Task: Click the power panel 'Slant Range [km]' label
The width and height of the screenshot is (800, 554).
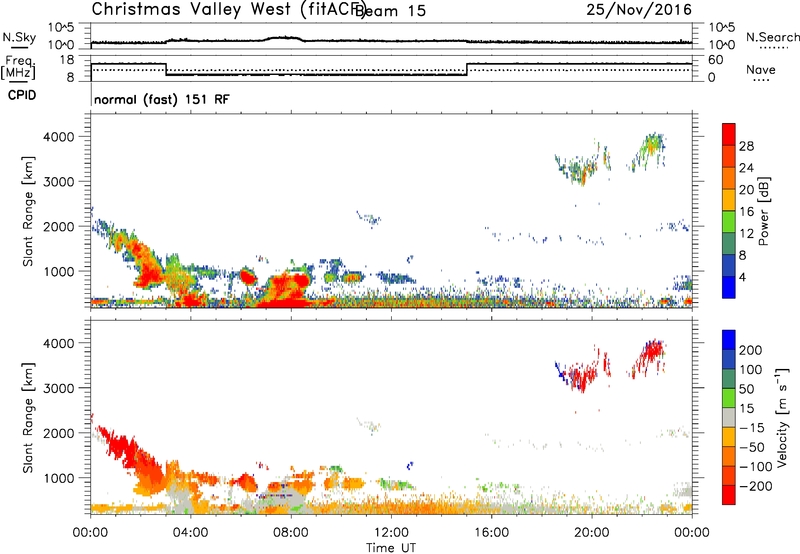Action: (x=28, y=211)
